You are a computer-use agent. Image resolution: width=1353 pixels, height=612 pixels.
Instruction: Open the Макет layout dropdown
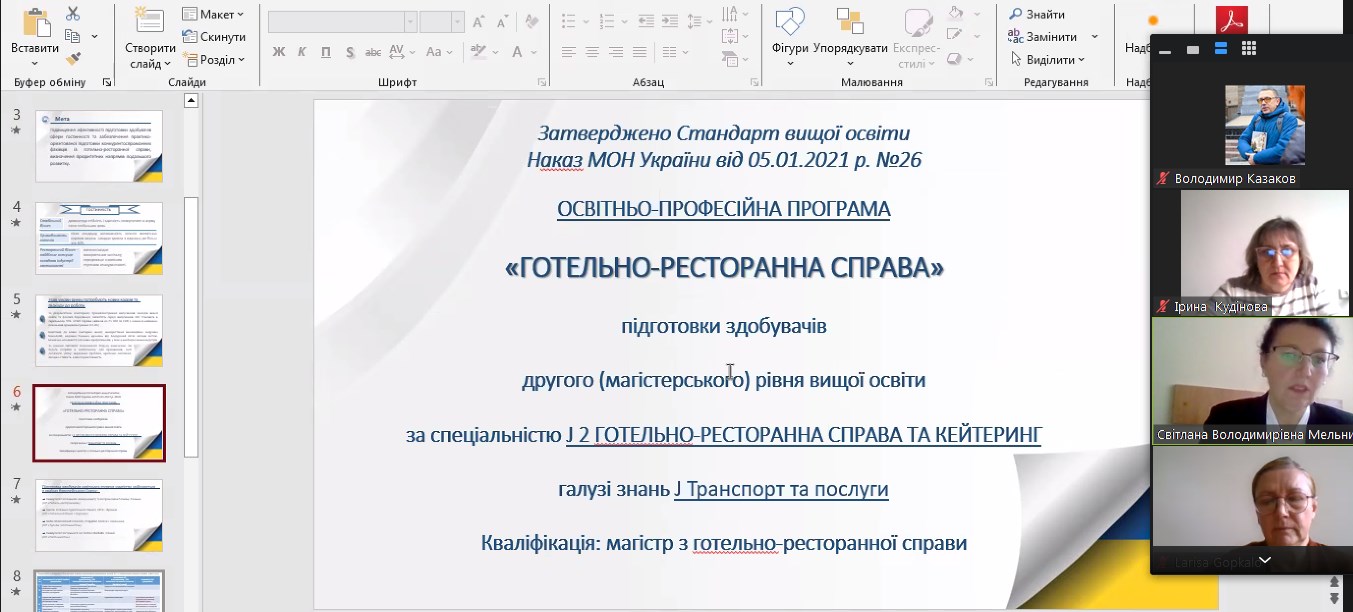click(x=215, y=14)
